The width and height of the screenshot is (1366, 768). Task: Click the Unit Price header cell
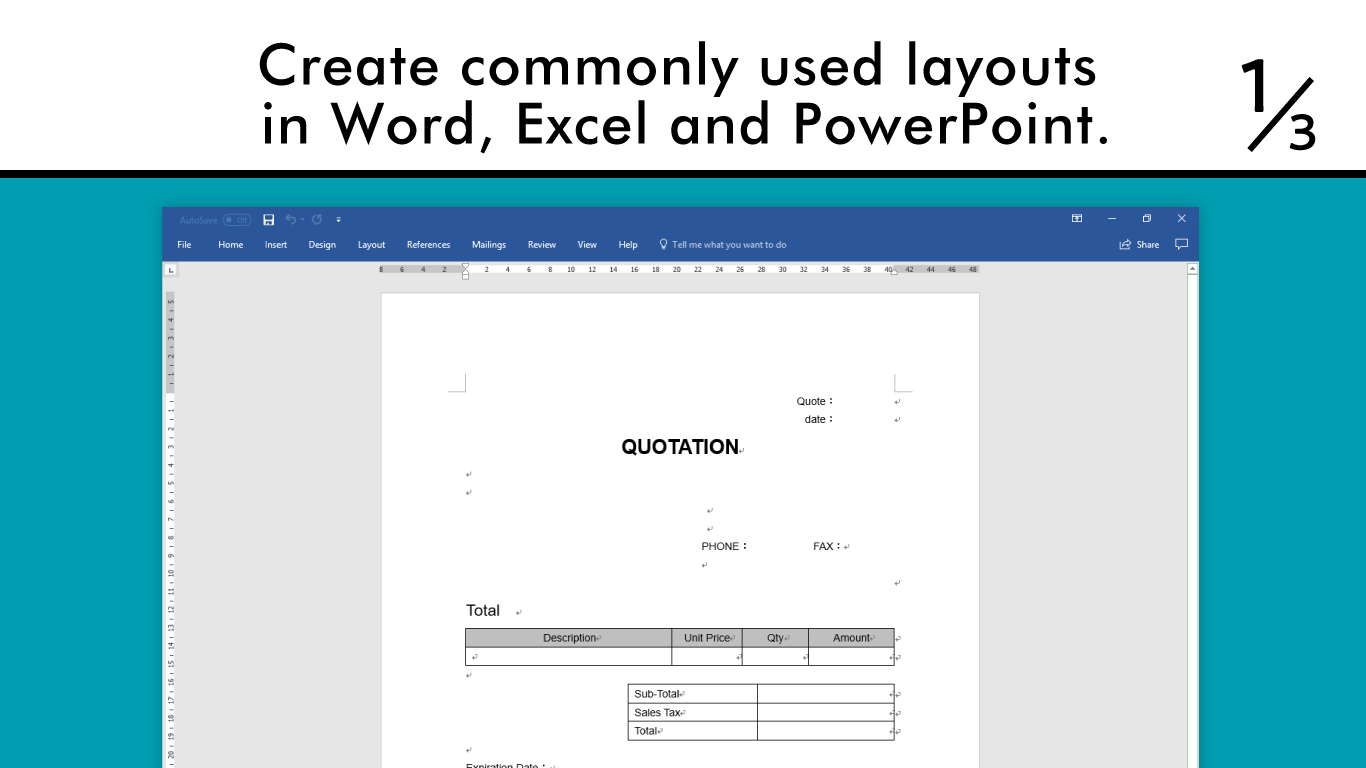click(x=707, y=638)
